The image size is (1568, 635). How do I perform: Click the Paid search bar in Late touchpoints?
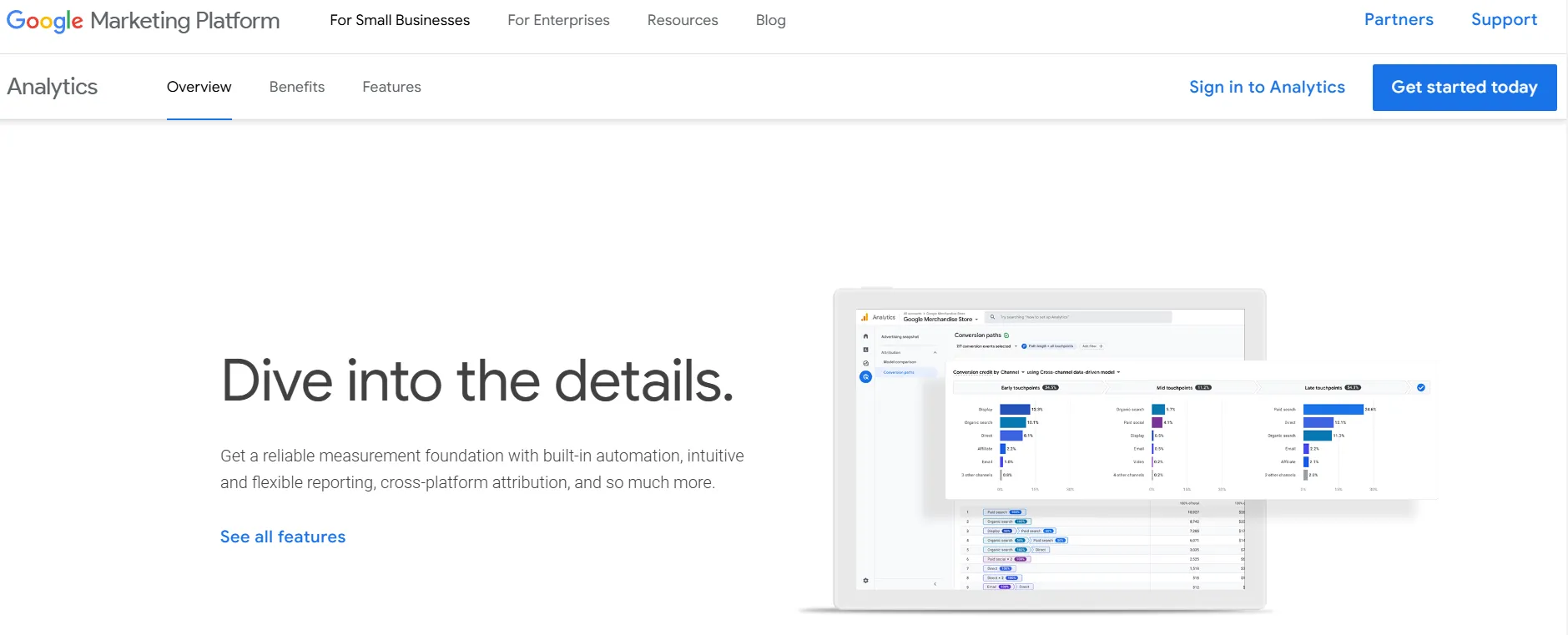point(1333,410)
